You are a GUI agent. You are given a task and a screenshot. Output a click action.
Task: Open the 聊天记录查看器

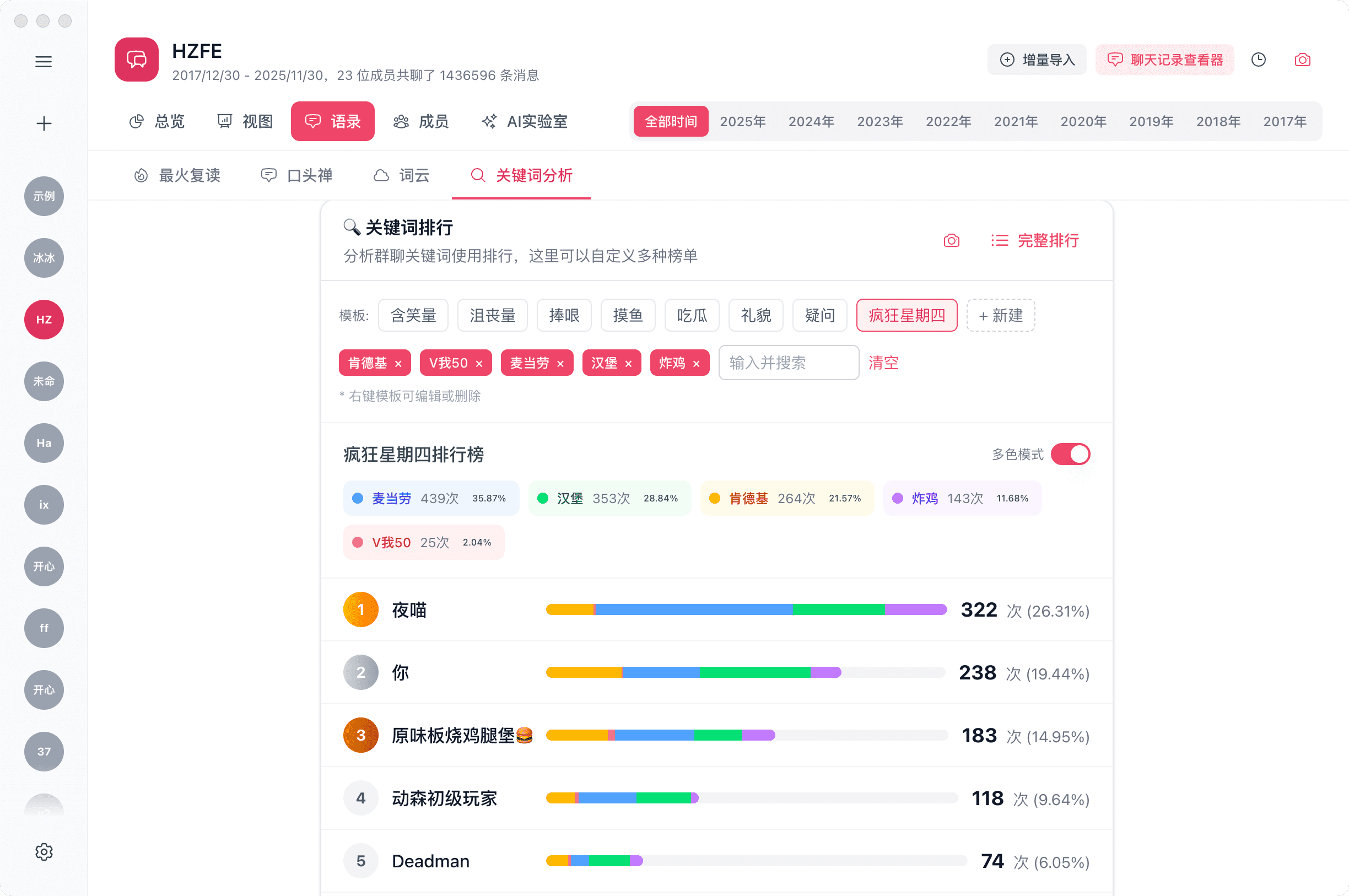coord(1164,60)
